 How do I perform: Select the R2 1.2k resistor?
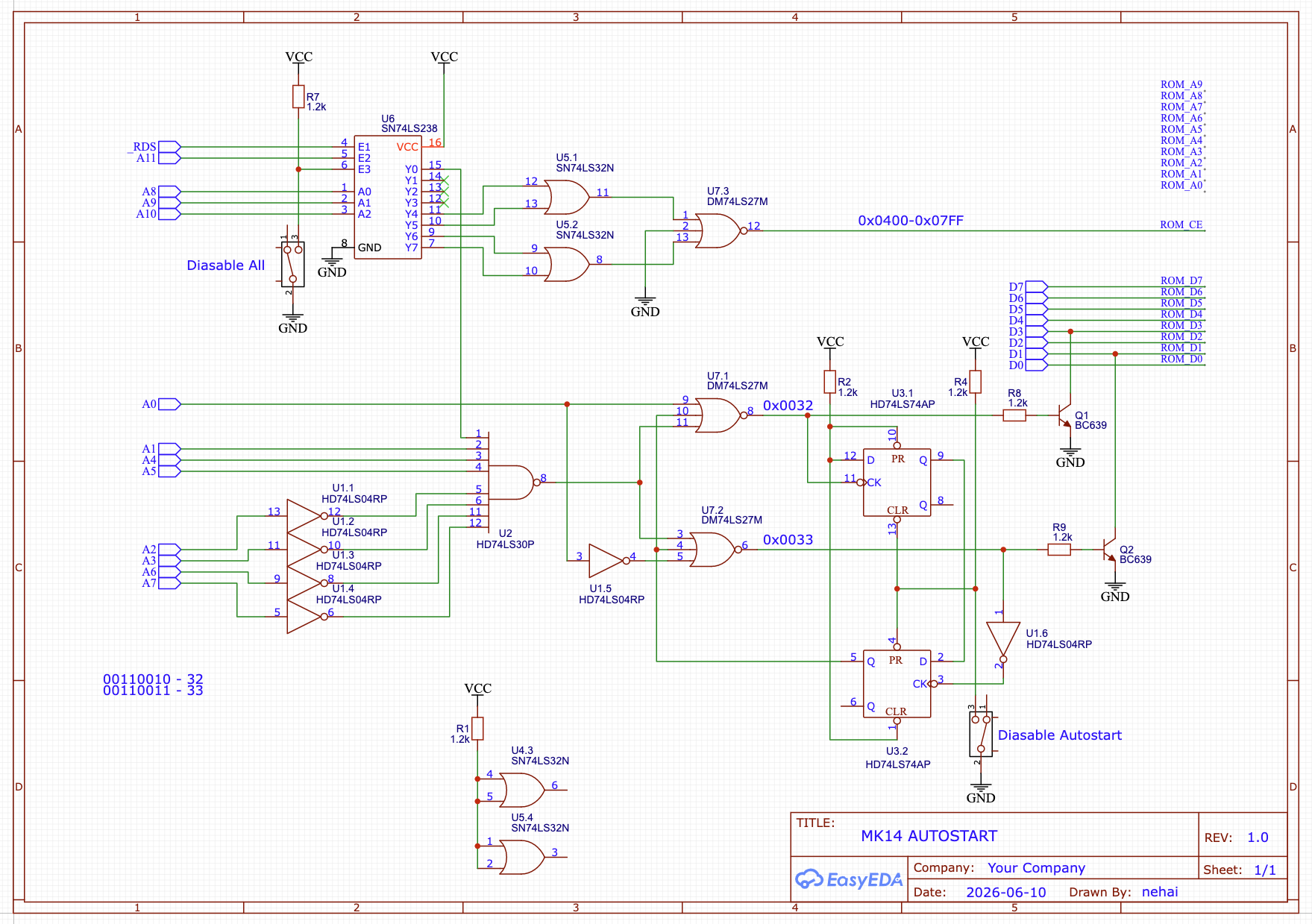tap(829, 382)
